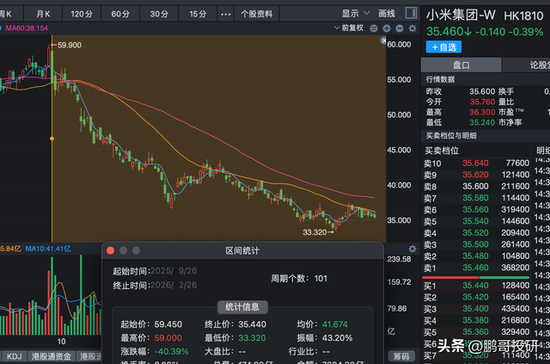Expand the 前复权 adjustment dropdown
The image size is (550, 364).
[x=349, y=28]
